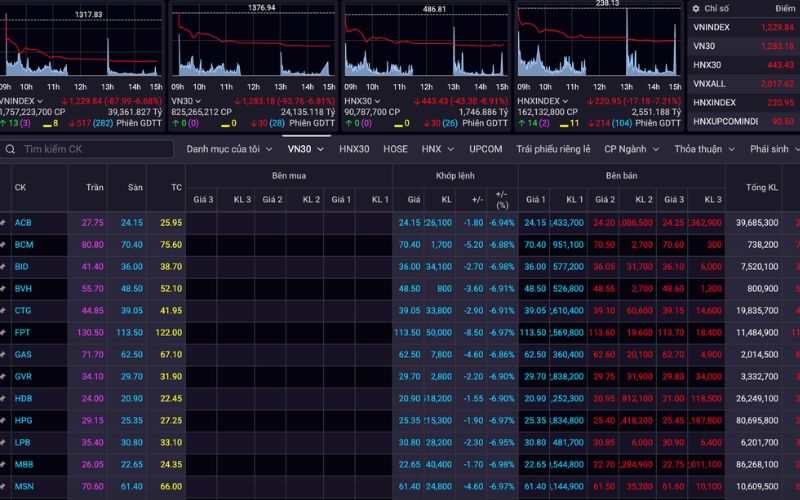Viewport: 800px width, 500px height.
Task: Switch to Trái phiếu riêng lẻ tab
Action: pos(553,149)
